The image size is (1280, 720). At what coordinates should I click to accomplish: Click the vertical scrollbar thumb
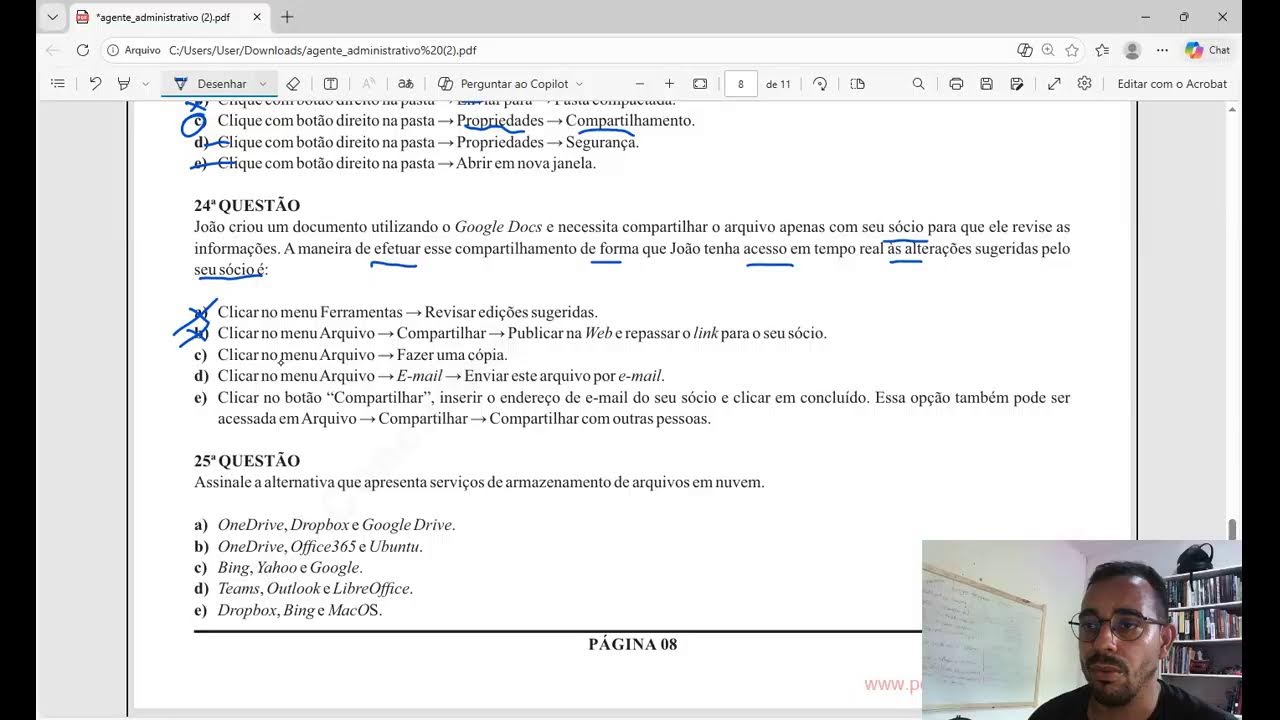[1232, 529]
